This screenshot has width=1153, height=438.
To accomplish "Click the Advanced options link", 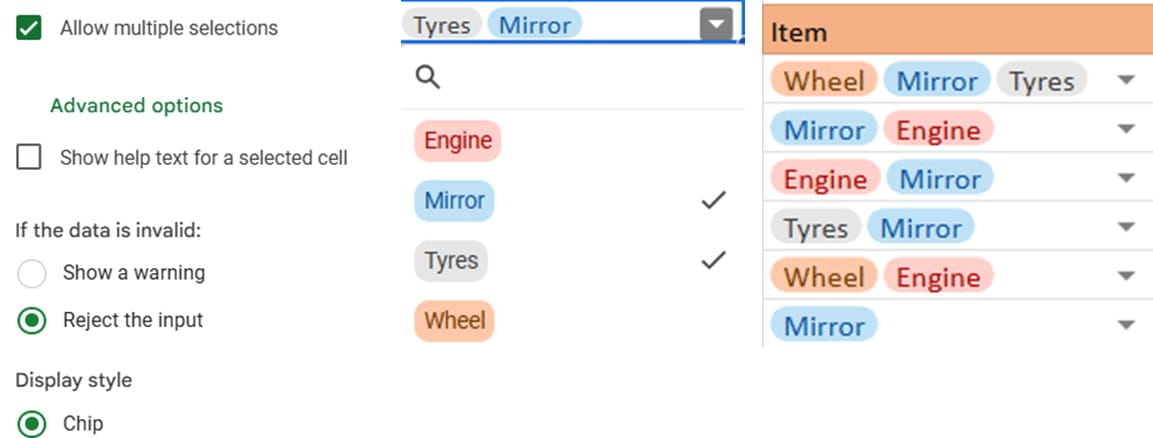I will (x=136, y=106).
